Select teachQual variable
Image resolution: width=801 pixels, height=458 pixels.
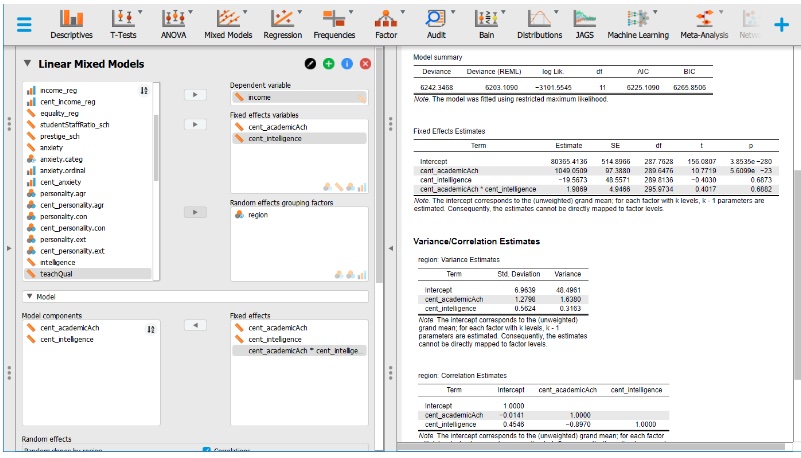click(x=88, y=274)
